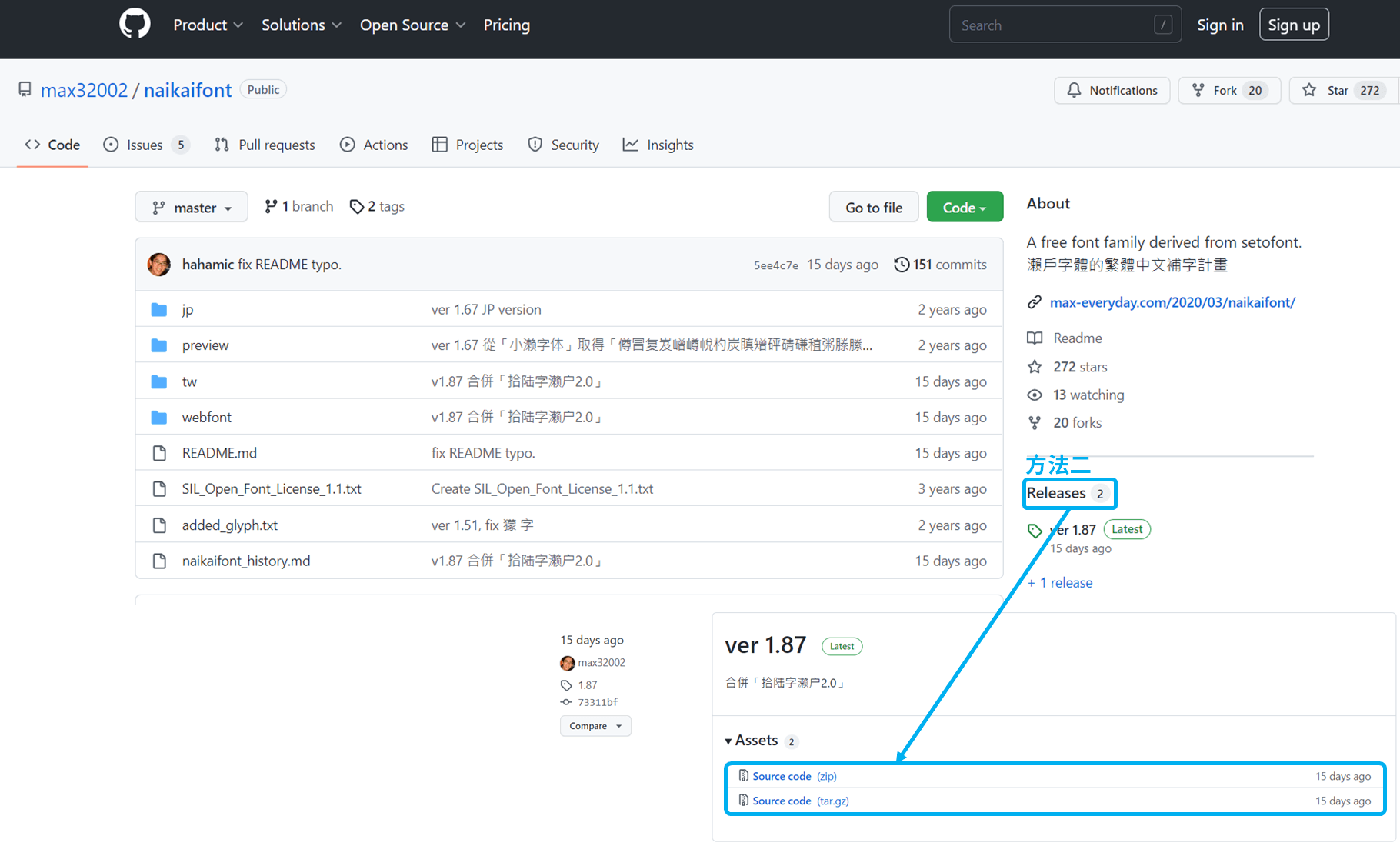Viewport: 1400px width, 846px height.
Task: Open the max32002 user profile link
Action: tap(84, 90)
